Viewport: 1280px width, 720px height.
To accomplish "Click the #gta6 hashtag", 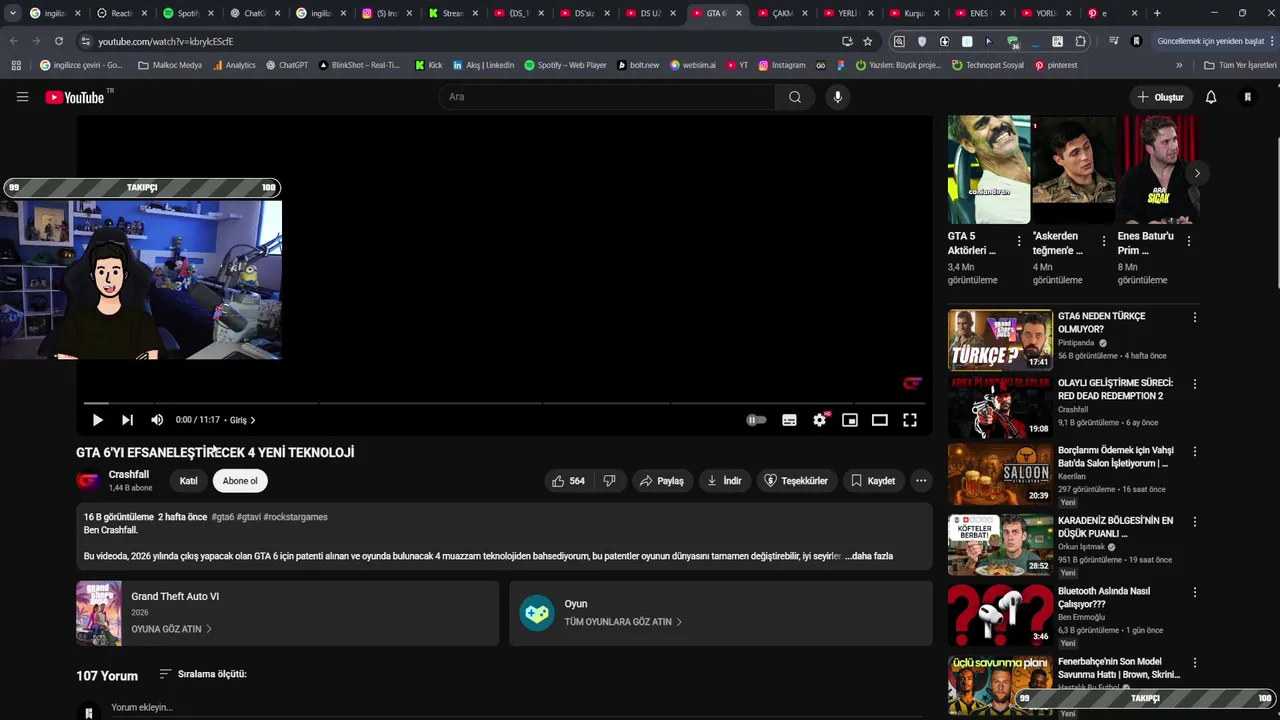I will tap(223, 517).
